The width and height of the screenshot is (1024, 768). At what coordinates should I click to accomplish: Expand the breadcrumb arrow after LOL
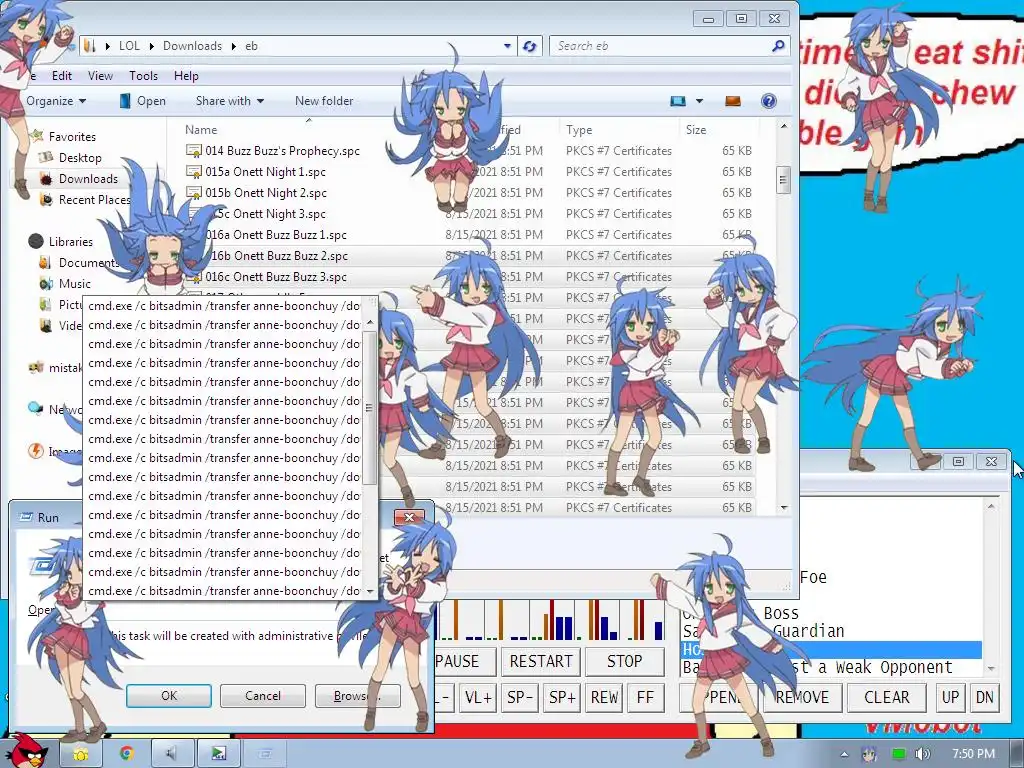coord(152,46)
